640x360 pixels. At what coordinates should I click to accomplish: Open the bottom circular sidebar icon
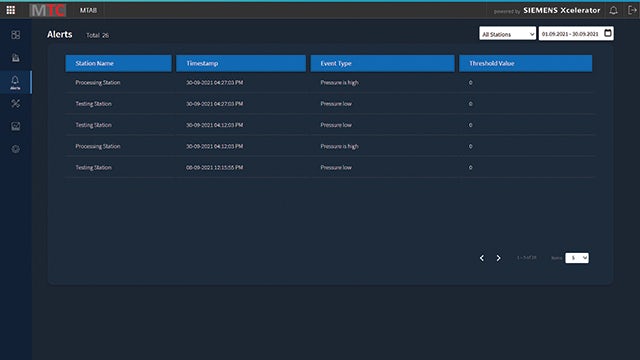pos(16,149)
